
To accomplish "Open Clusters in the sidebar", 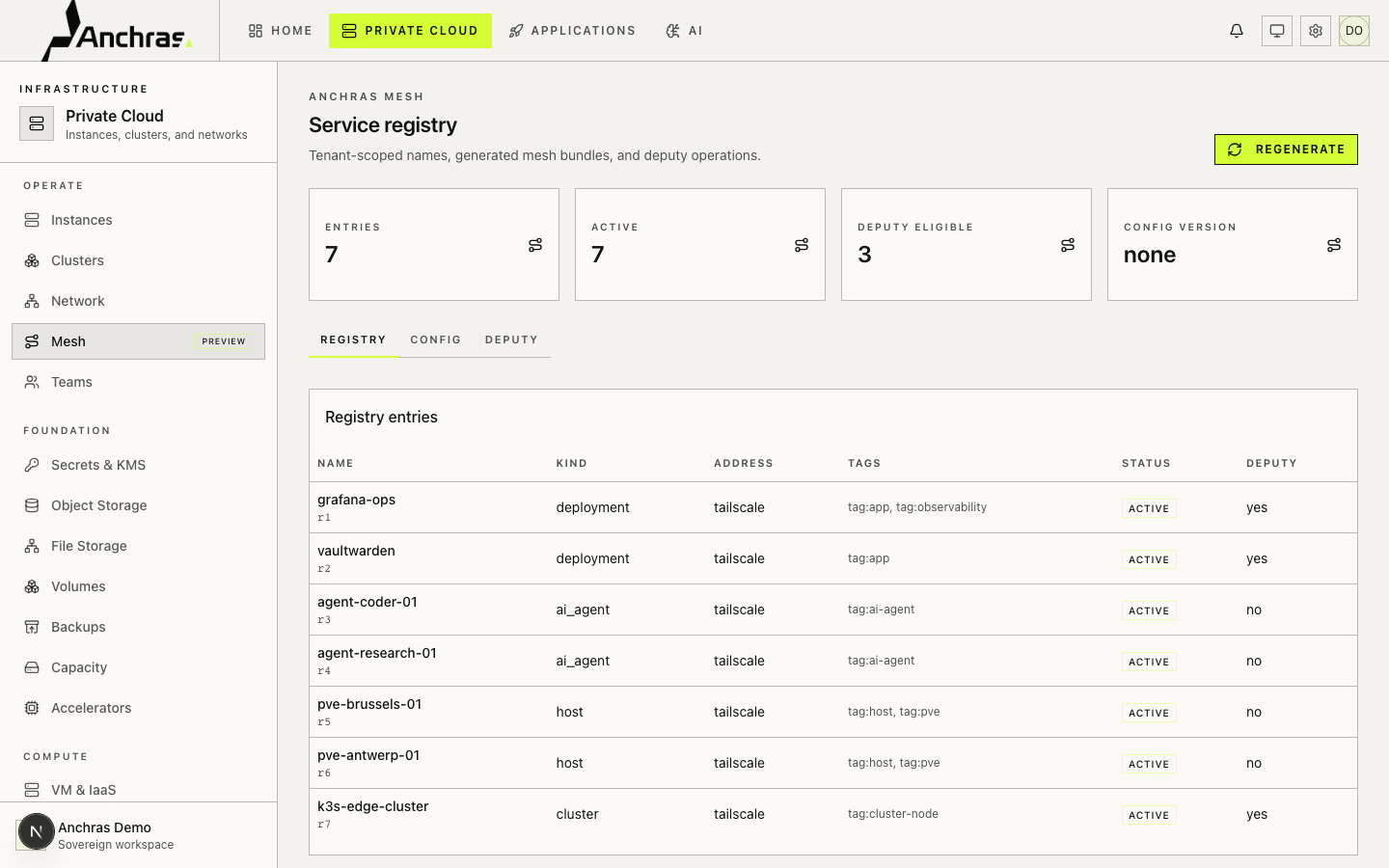I will tap(138, 260).
